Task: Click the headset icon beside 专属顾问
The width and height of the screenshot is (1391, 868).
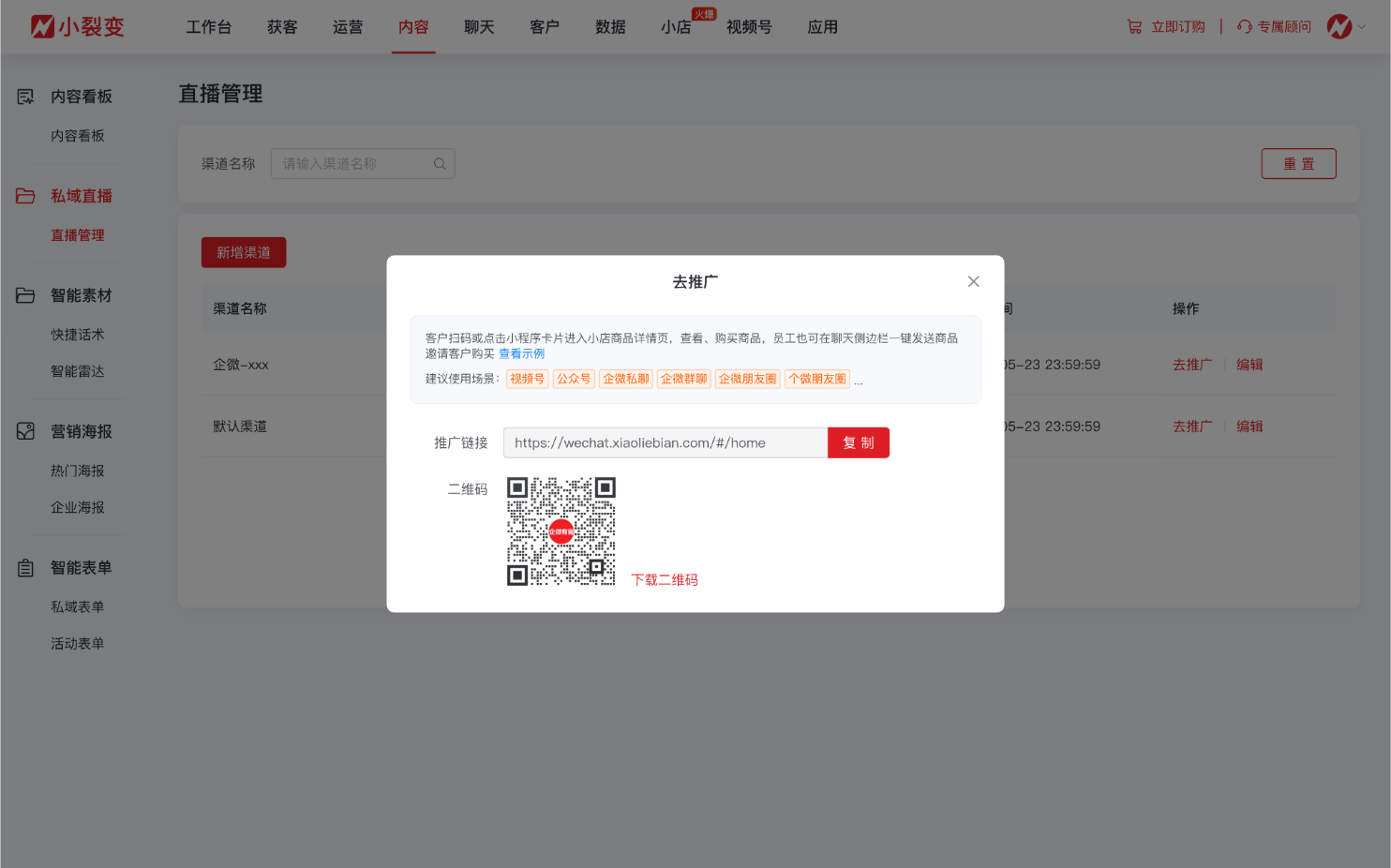Action: (x=1245, y=27)
